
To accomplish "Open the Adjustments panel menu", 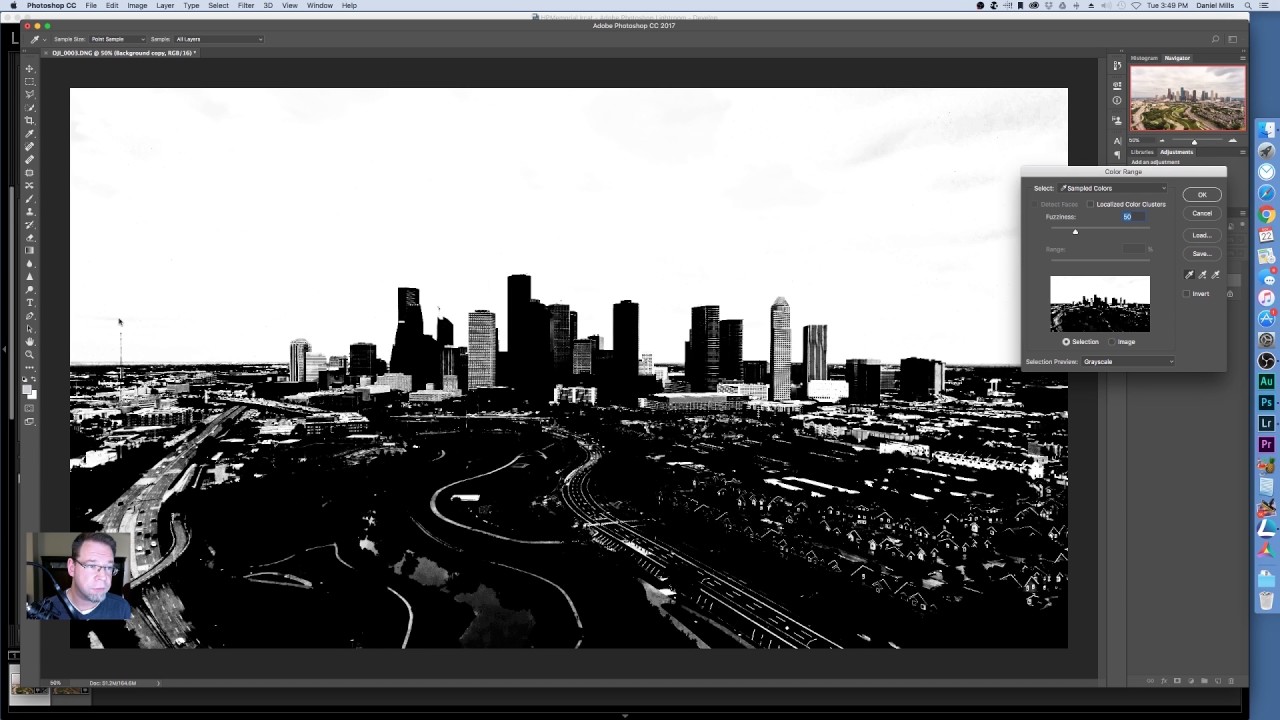I will [x=1242, y=152].
